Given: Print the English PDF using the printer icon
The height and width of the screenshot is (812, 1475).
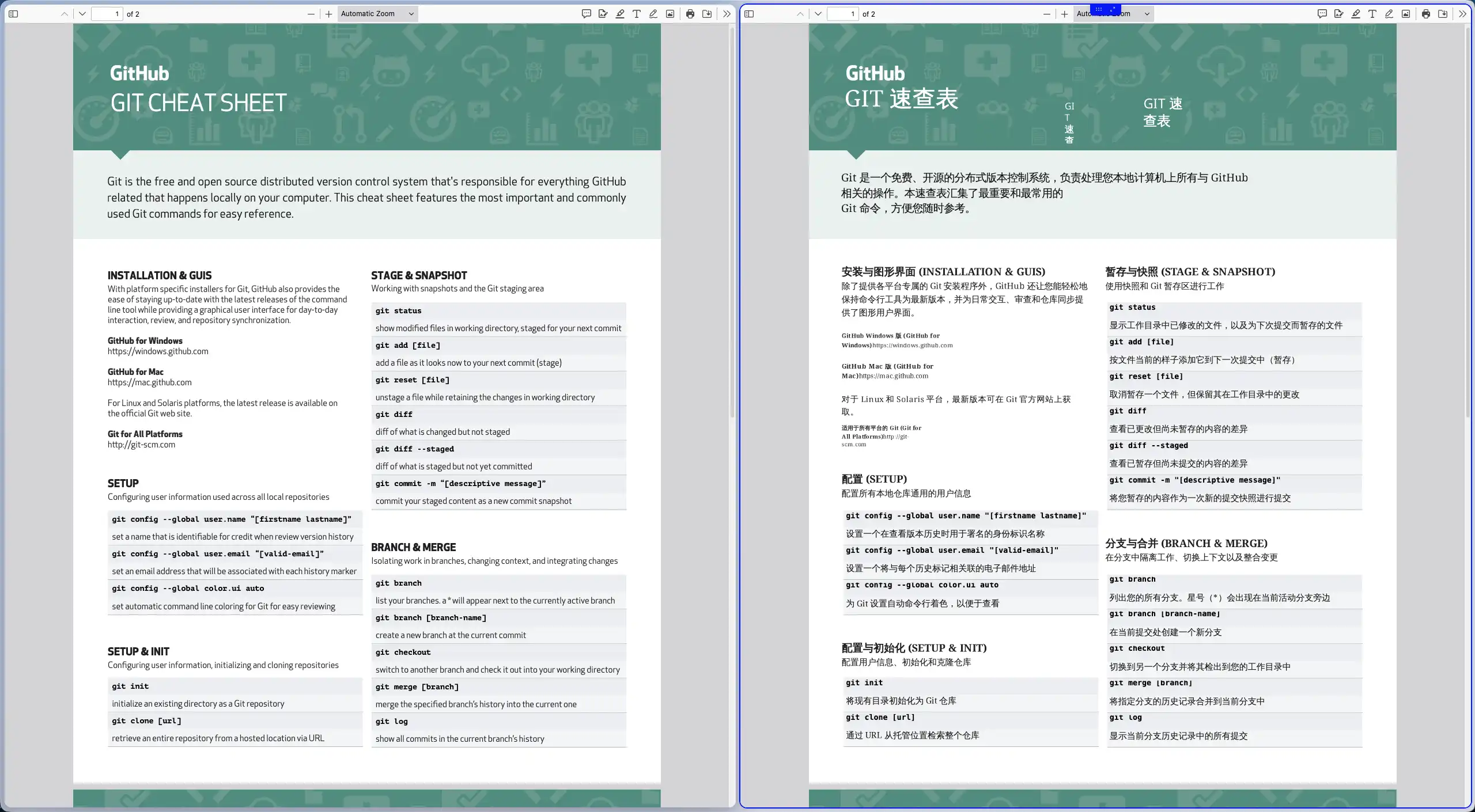Looking at the screenshot, I should pyautogui.click(x=690, y=14).
